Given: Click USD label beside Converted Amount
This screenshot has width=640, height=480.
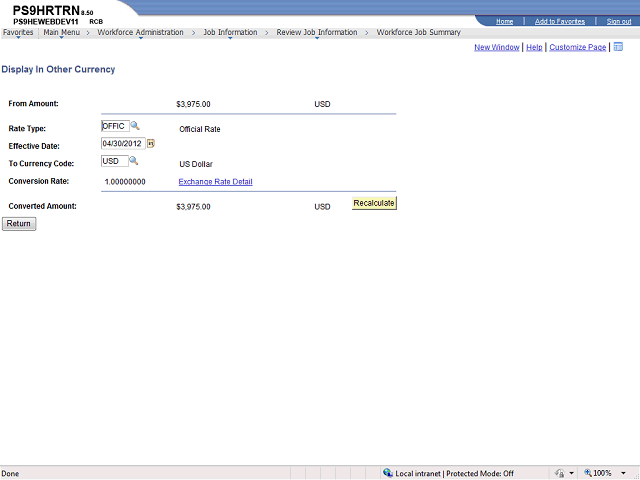Looking at the screenshot, I should (x=322, y=207).
